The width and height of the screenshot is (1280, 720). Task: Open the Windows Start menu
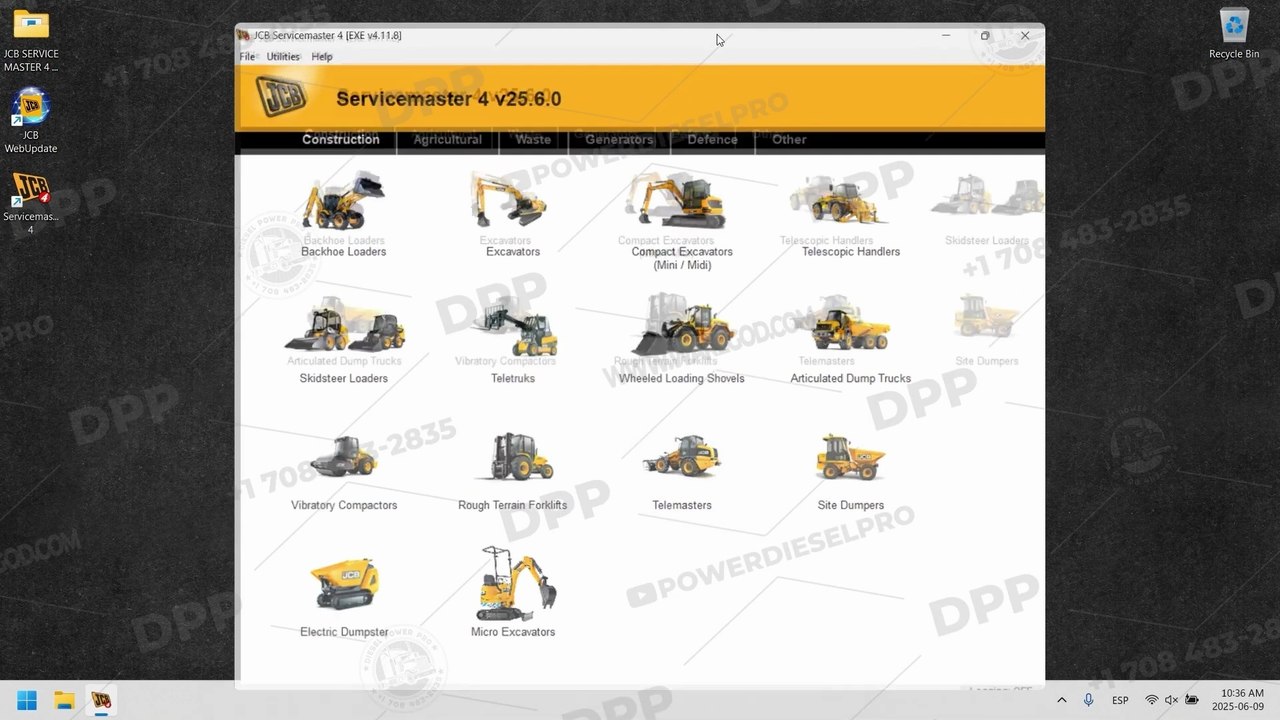click(x=27, y=700)
